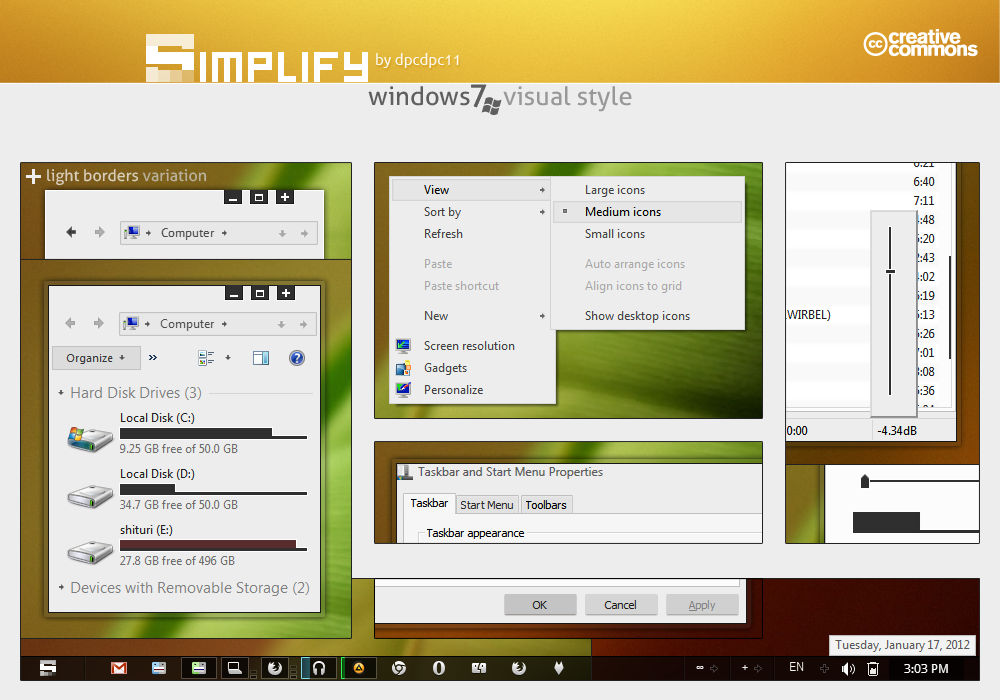Open Help via the blue question mark icon
This screenshot has width=1000, height=700.
tap(296, 357)
